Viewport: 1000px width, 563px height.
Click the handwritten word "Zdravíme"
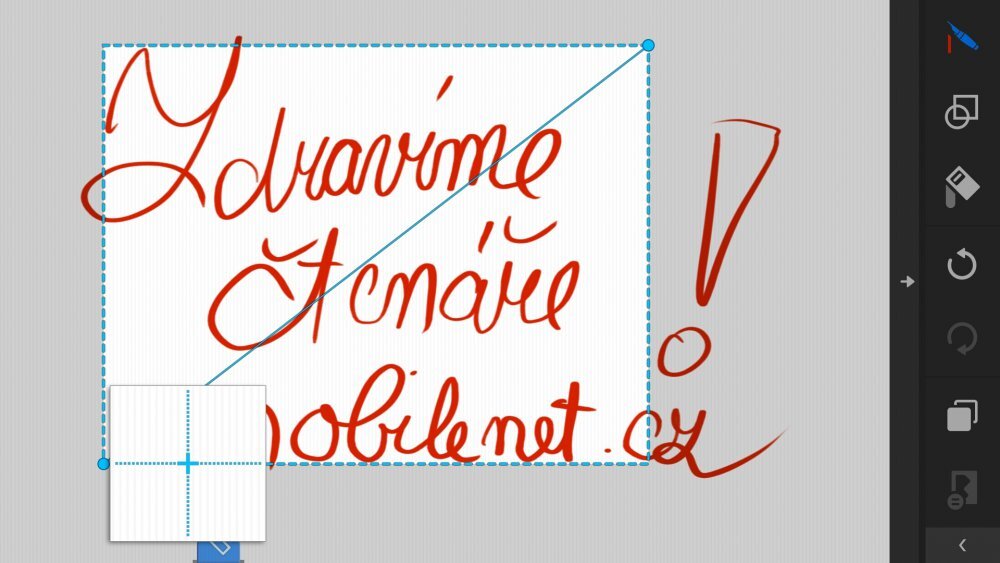click(x=320, y=150)
